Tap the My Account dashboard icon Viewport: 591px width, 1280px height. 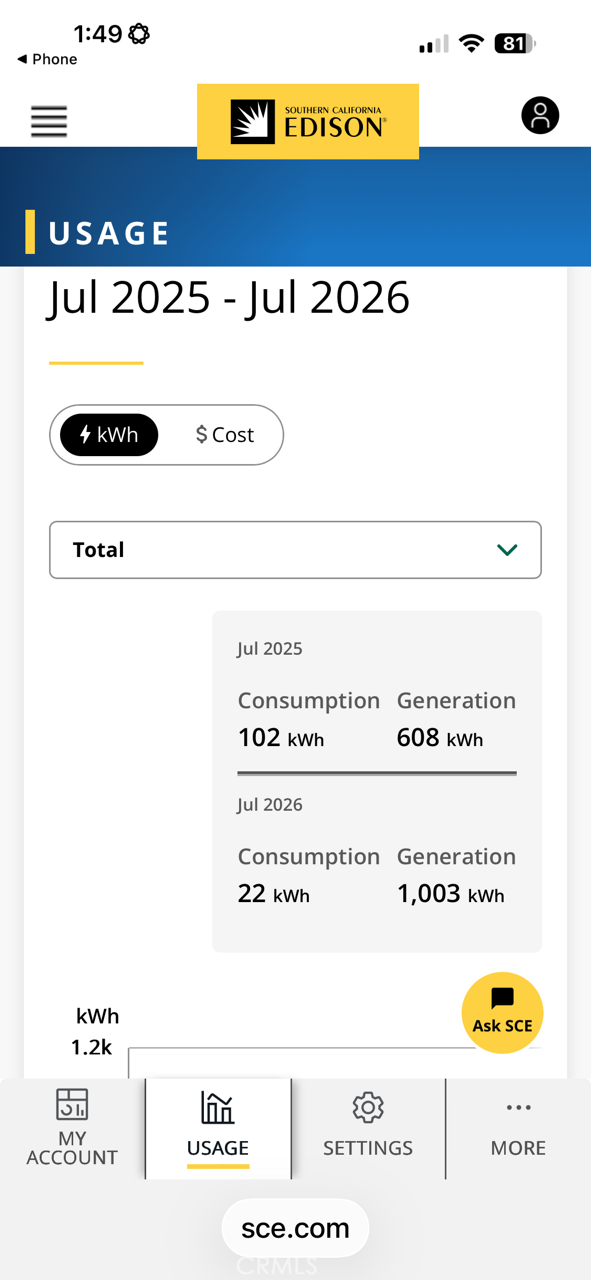point(72,1104)
